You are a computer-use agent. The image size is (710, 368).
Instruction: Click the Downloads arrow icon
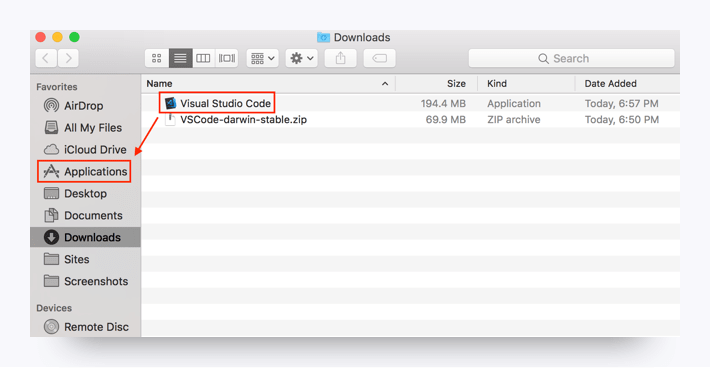pyautogui.click(x=51, y=237)
